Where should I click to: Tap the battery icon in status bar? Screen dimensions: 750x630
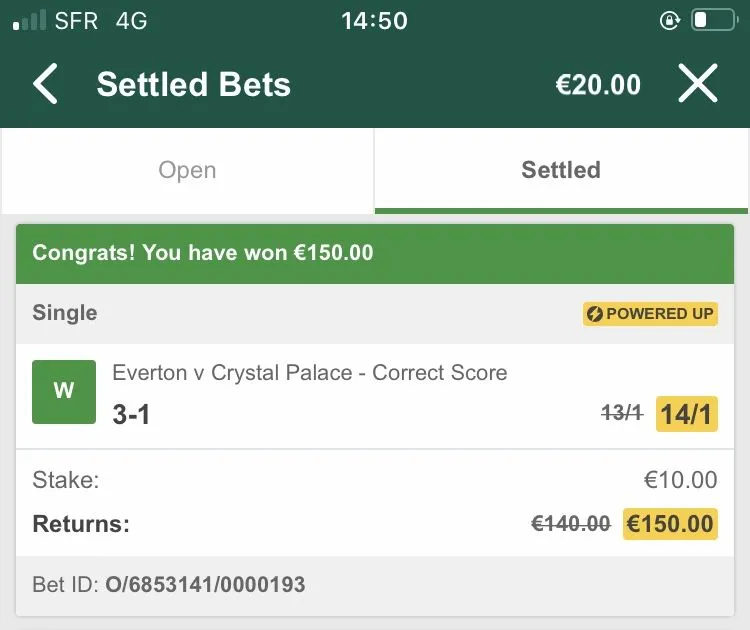tap(713, 20)
